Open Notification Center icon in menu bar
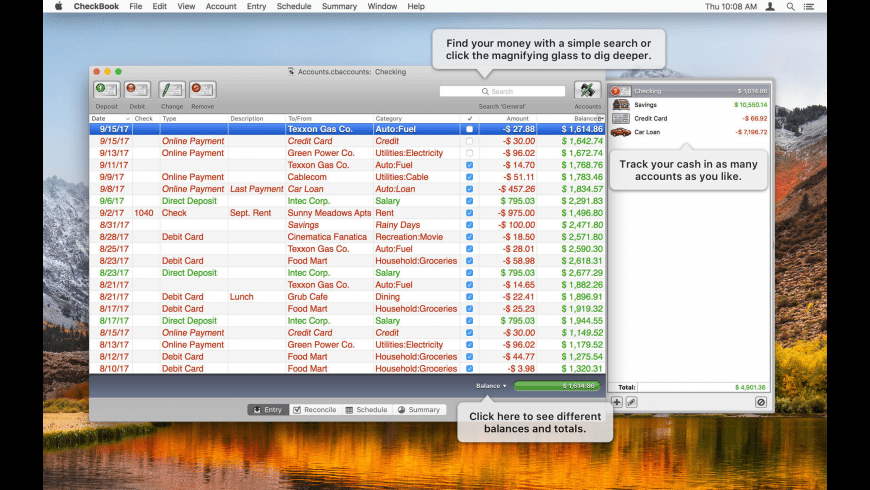Screen dimensions: 870x490 809,7
